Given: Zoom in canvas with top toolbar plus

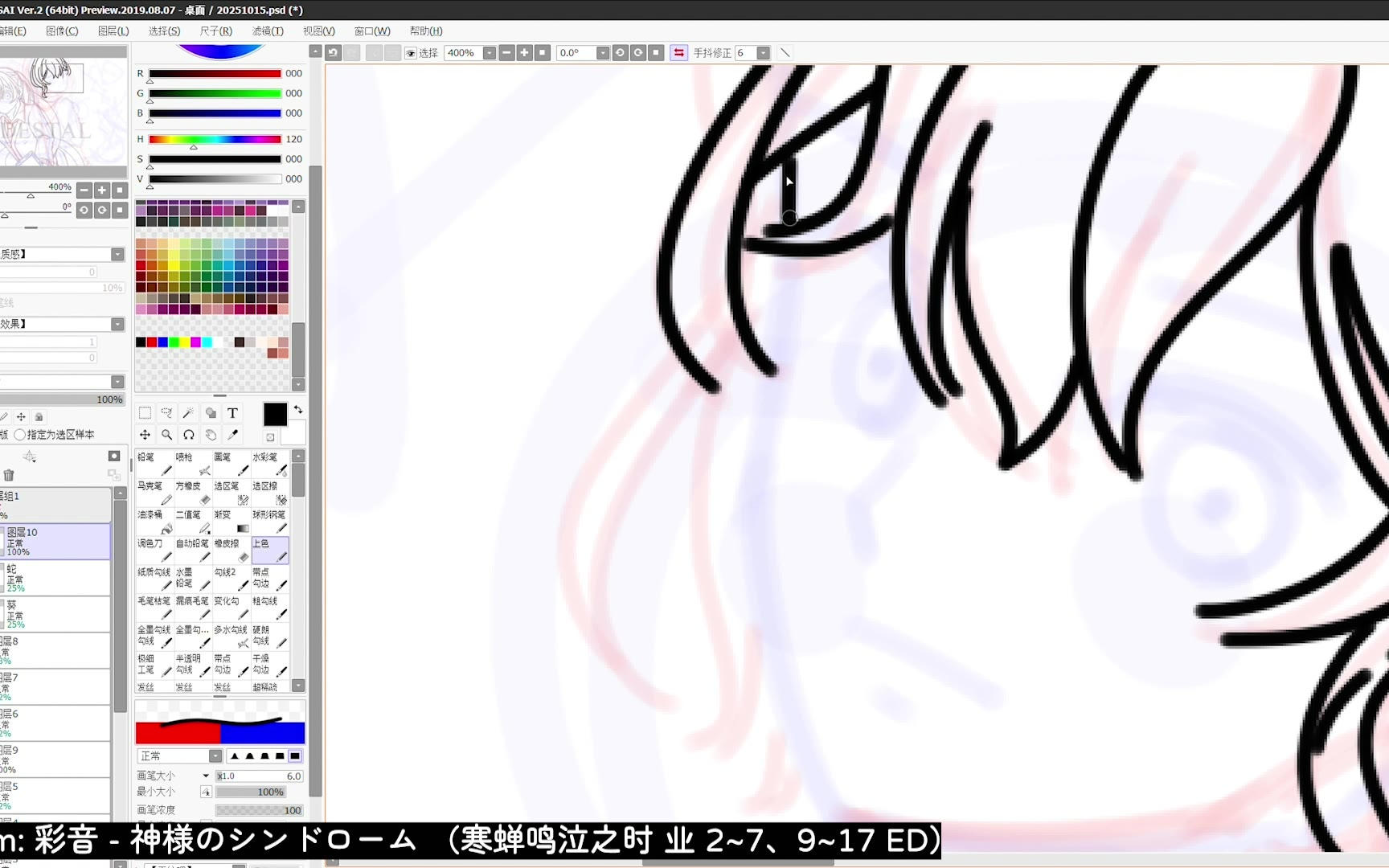Looking at the screenshot, I should pyautogui.click(x=525, y=53).
